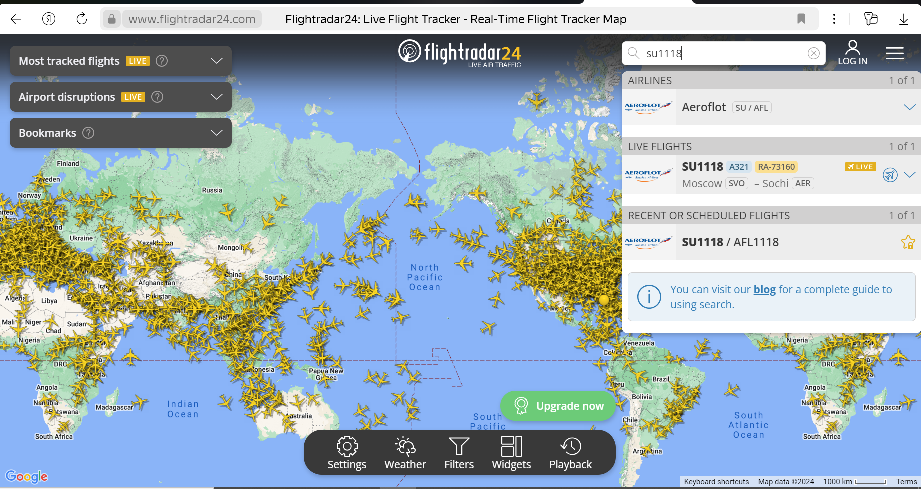Open Widgets in bottom toolbar
The height and width of the screenshot is (489, 921).
pyautogui.click(x=512, y=453)
